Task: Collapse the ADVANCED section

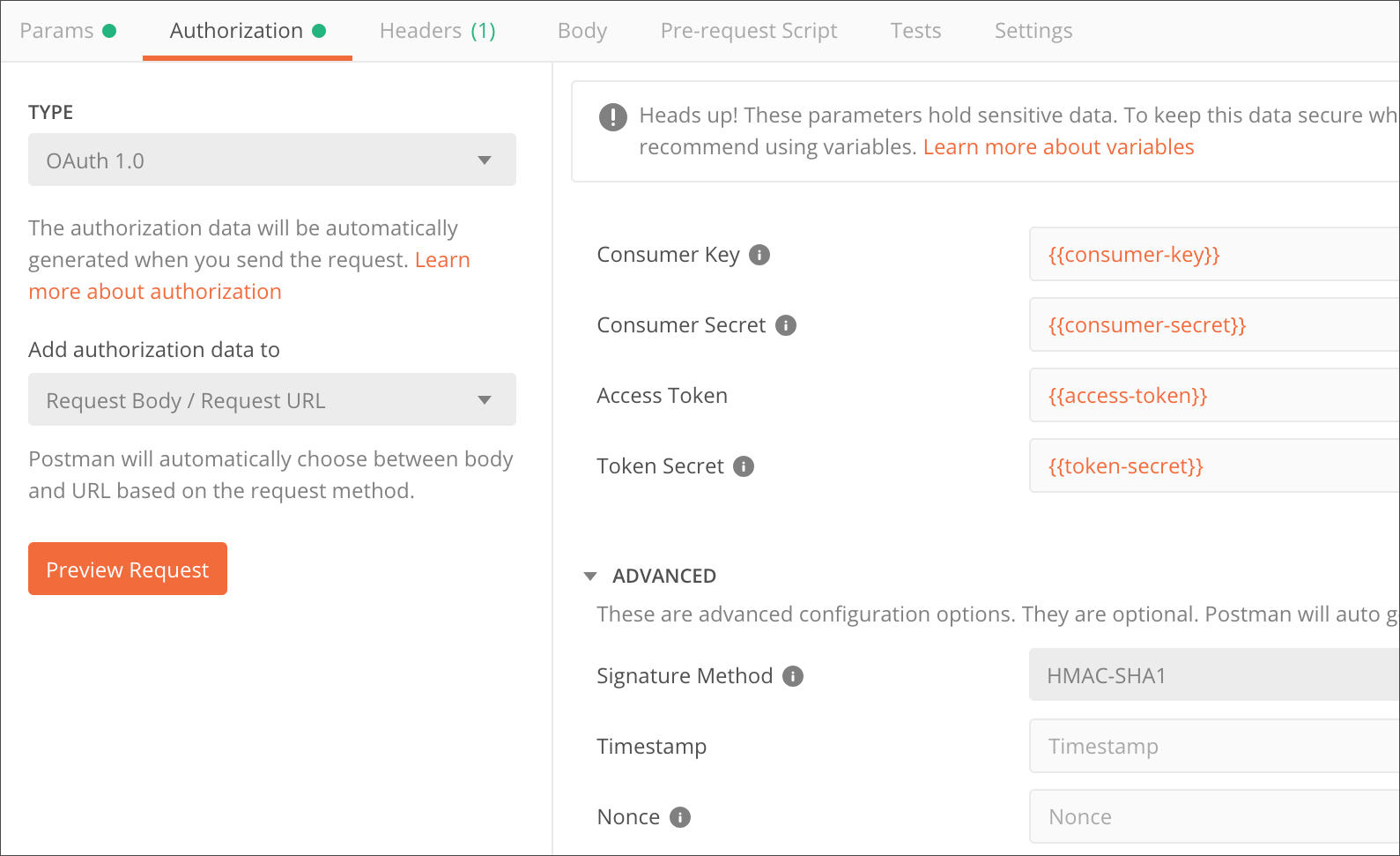Action: (x=590, y=577)
